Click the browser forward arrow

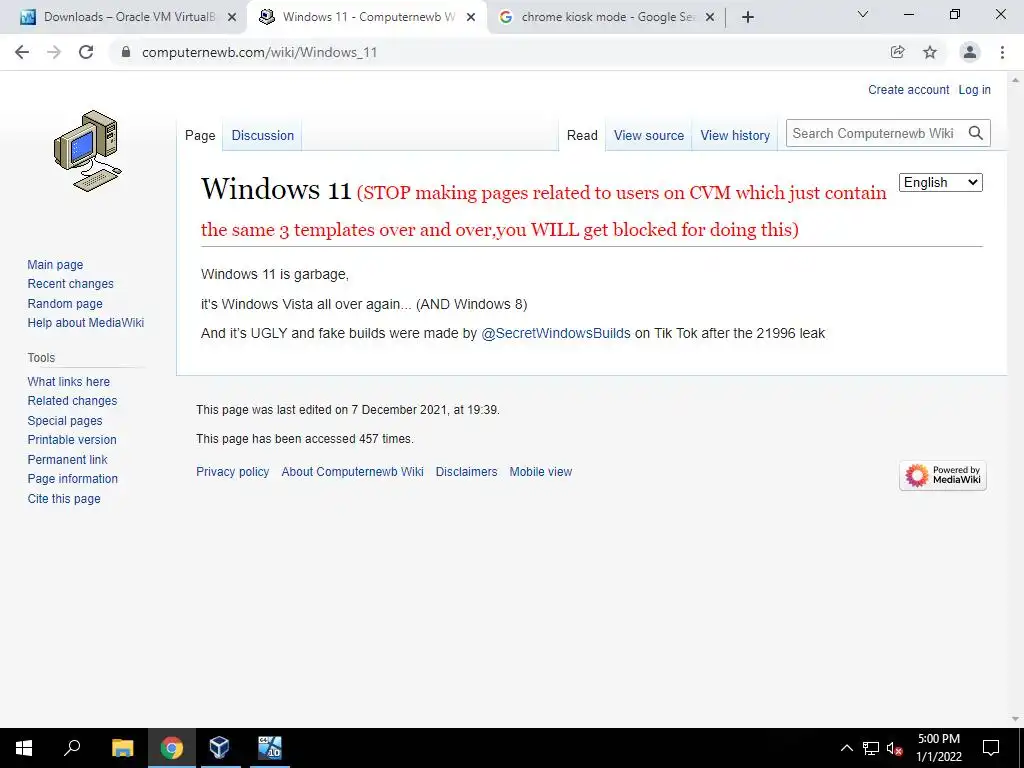pos(54,52)
